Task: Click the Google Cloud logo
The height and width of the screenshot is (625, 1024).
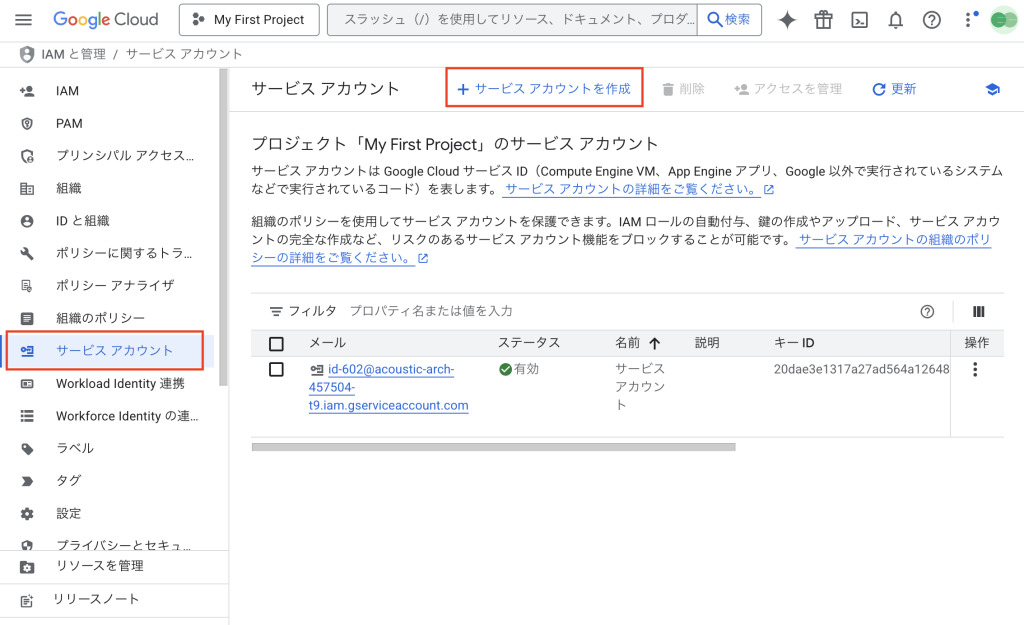Action: [x=106, y=20]
